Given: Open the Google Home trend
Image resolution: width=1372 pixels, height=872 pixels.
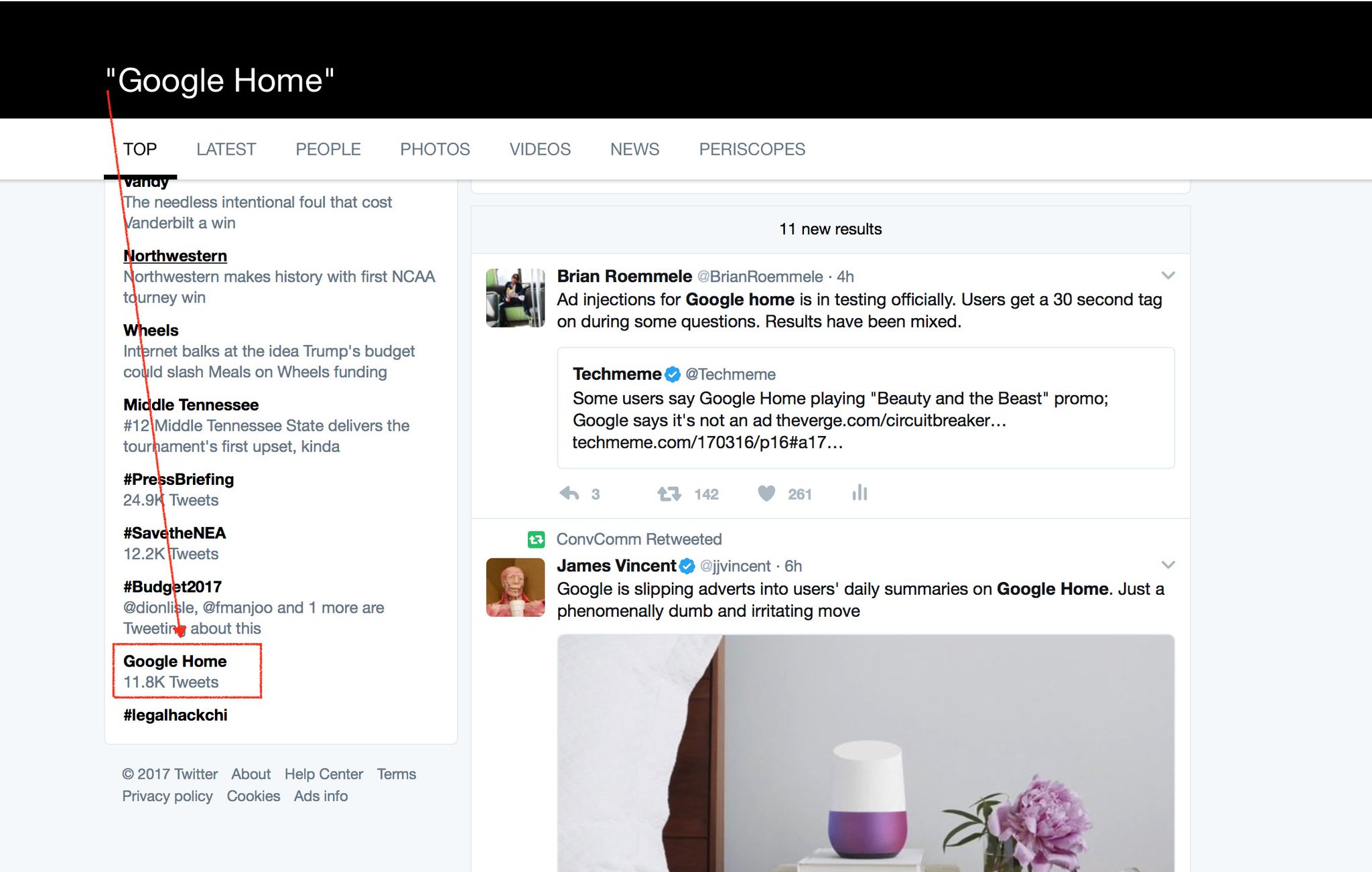Looking at the screenshot, I should tap(175, 661).
